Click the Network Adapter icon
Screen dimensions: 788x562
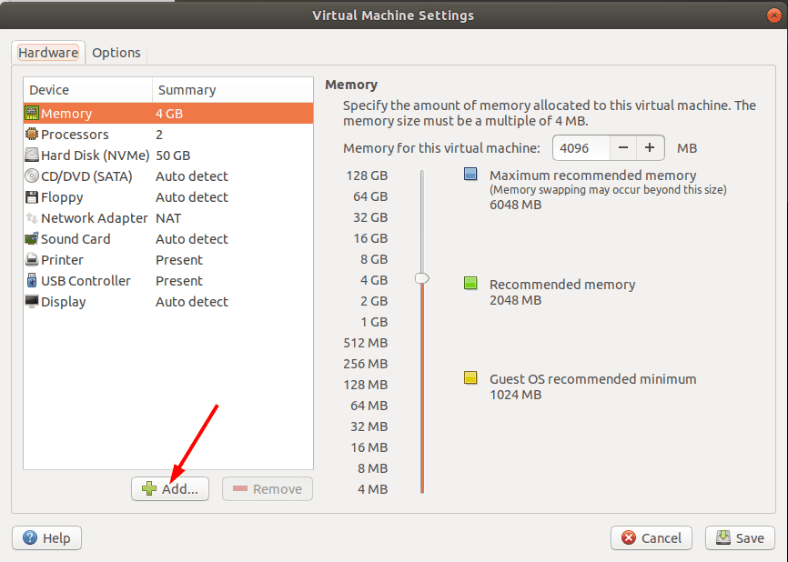pyautogui.click(x=32, y=218)
